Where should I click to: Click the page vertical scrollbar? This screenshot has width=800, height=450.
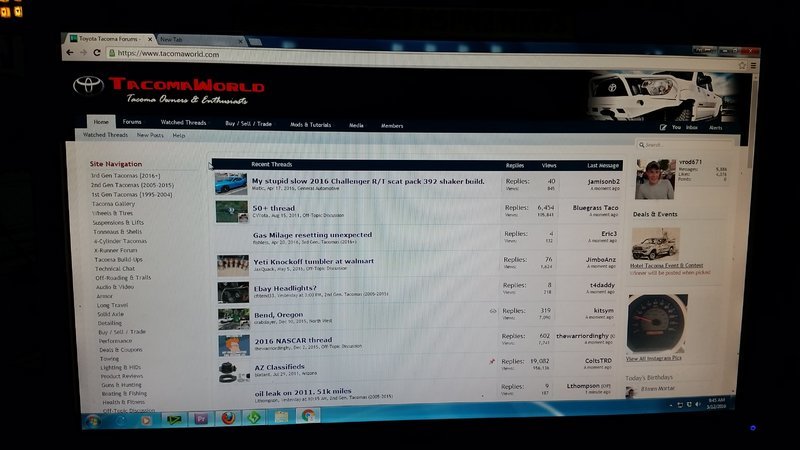point(749,122)
